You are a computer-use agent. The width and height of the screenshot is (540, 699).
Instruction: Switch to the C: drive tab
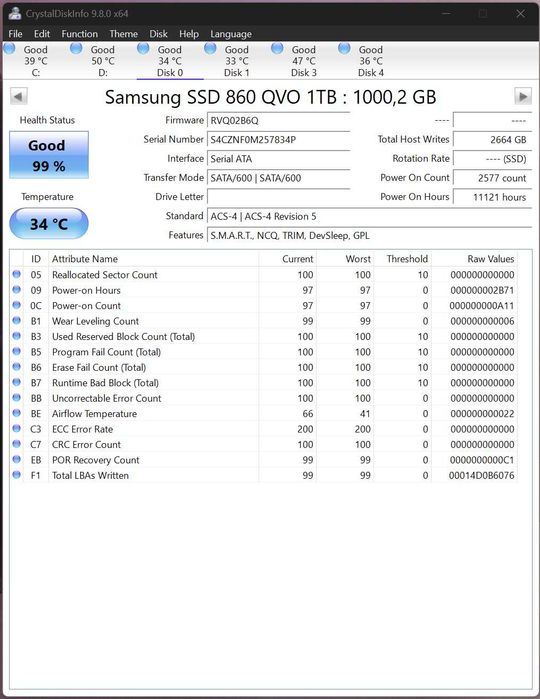point(36,61)
